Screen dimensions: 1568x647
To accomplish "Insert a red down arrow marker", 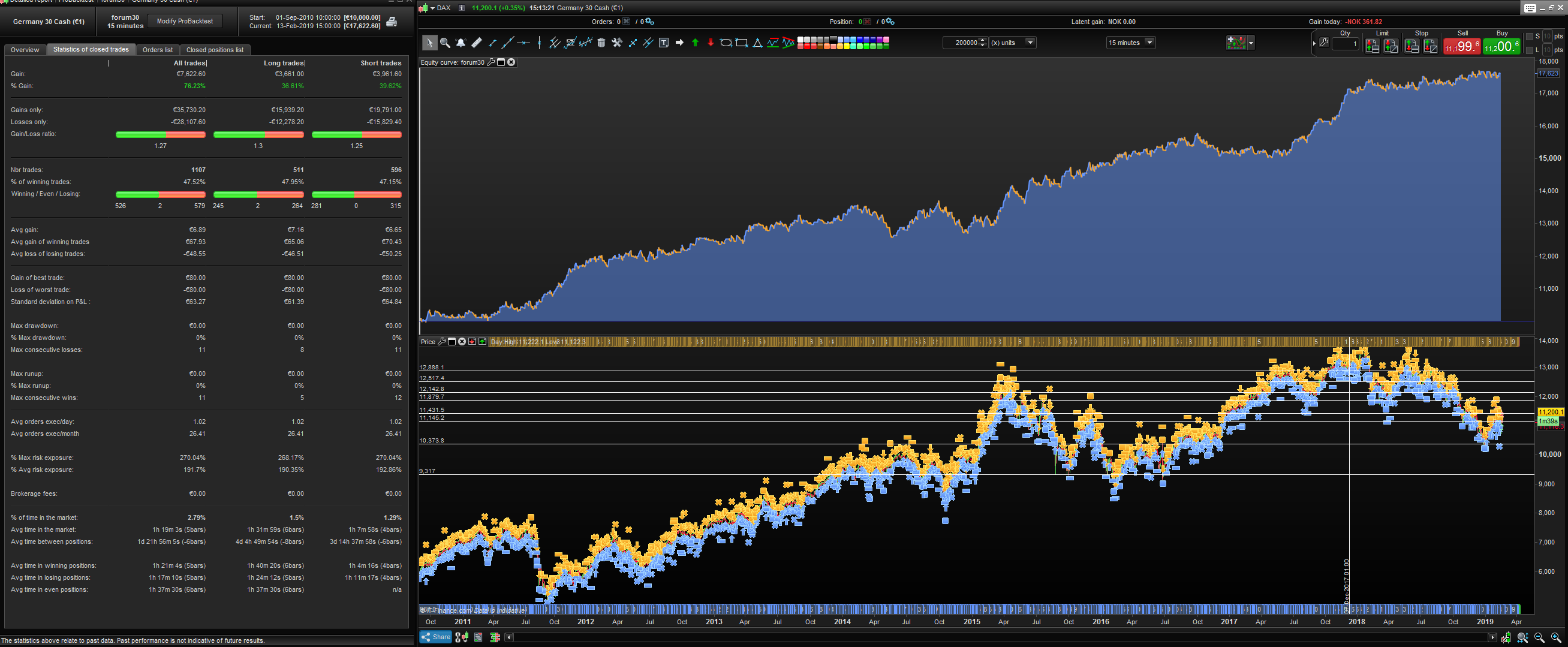I will (x=711, y=43).
